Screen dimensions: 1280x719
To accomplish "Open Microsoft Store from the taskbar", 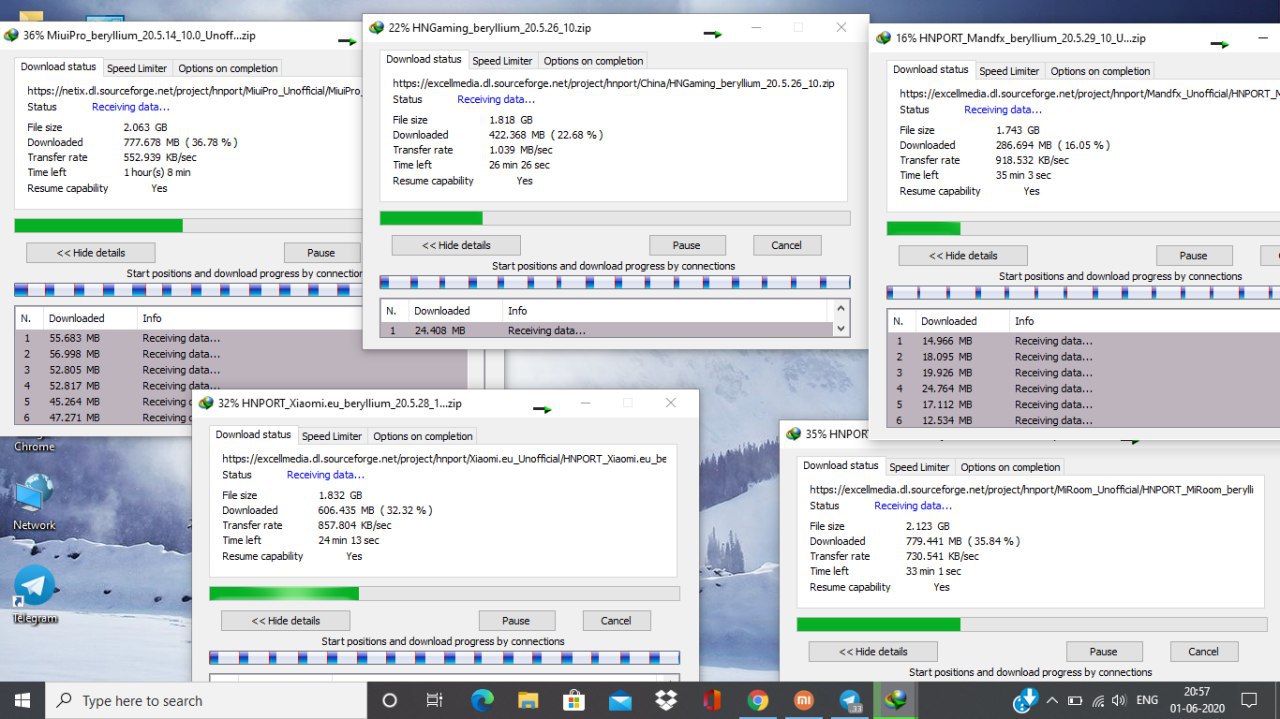I will point(573,700).
